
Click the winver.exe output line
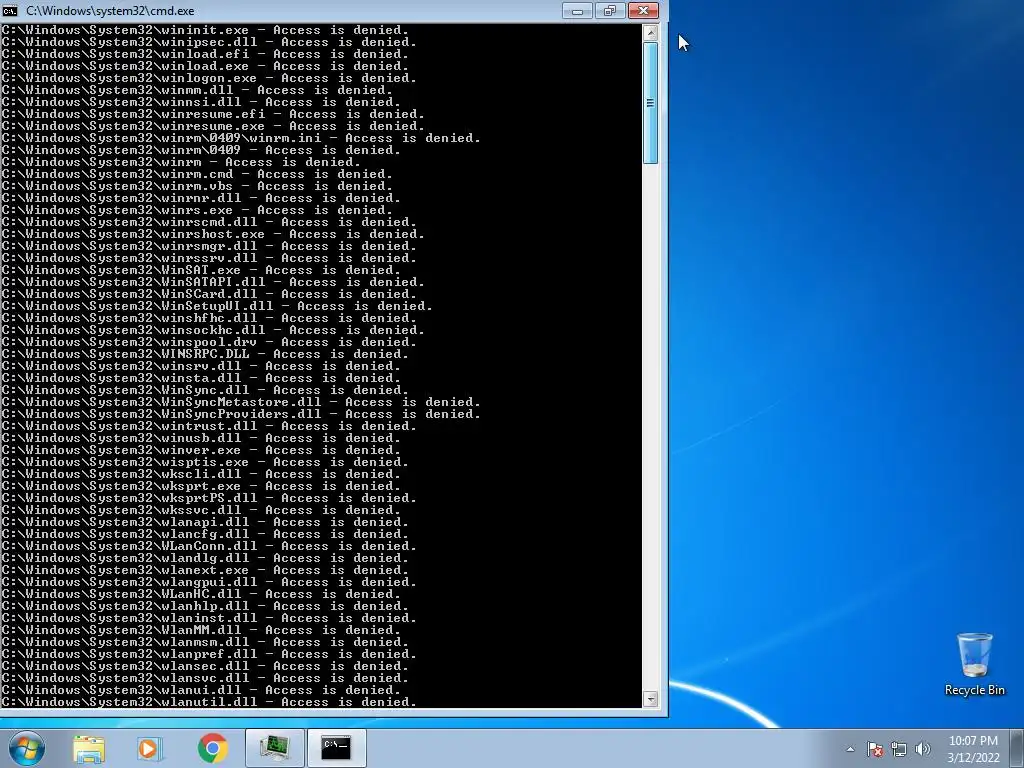pyautogui.click(x=200, y=450)
